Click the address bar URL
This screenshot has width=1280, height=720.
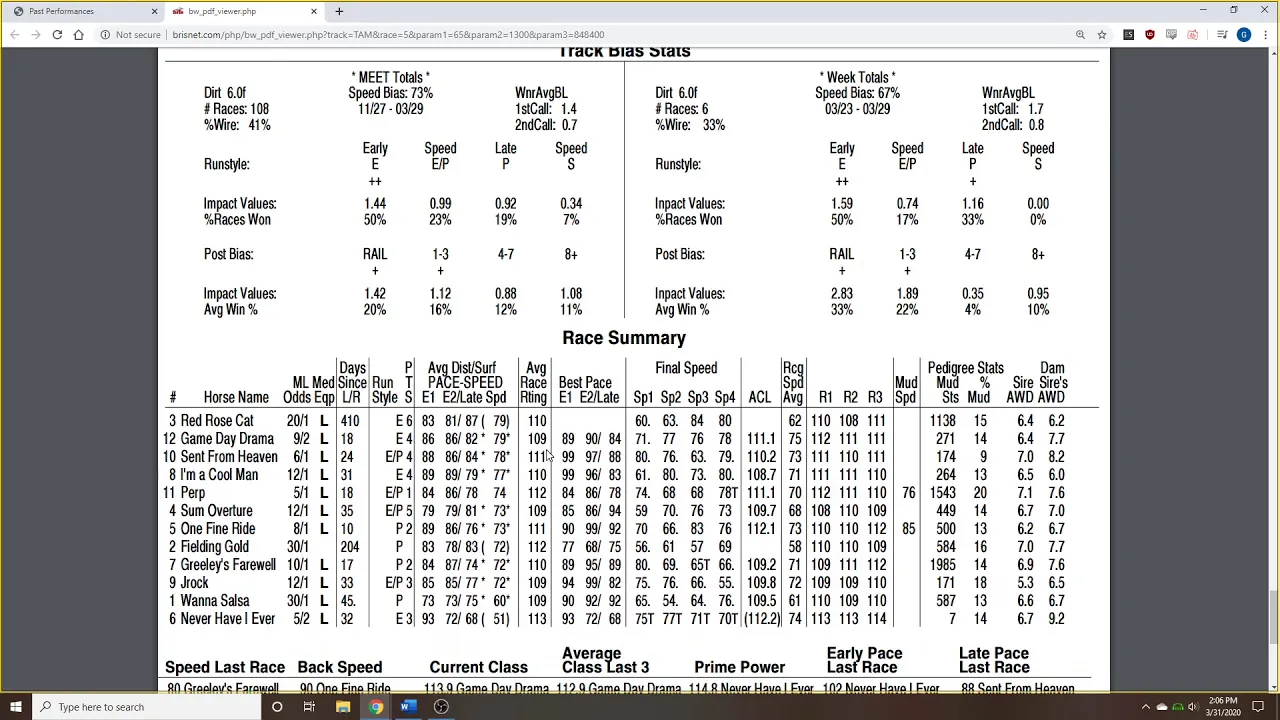[x=388, y=35]
